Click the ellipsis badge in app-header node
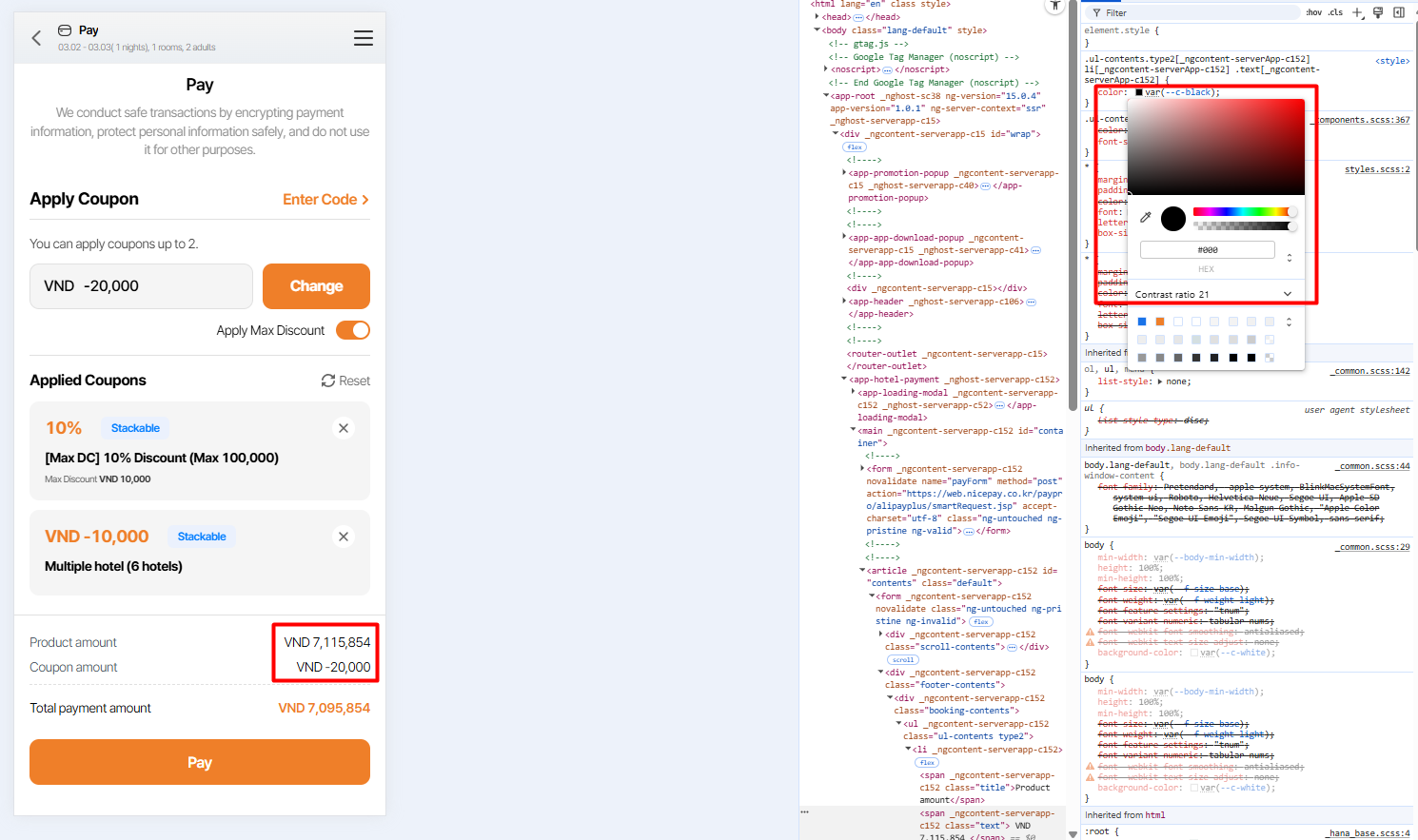The width and height of the screenshot is (1418, 840). tap(1030, 302)
